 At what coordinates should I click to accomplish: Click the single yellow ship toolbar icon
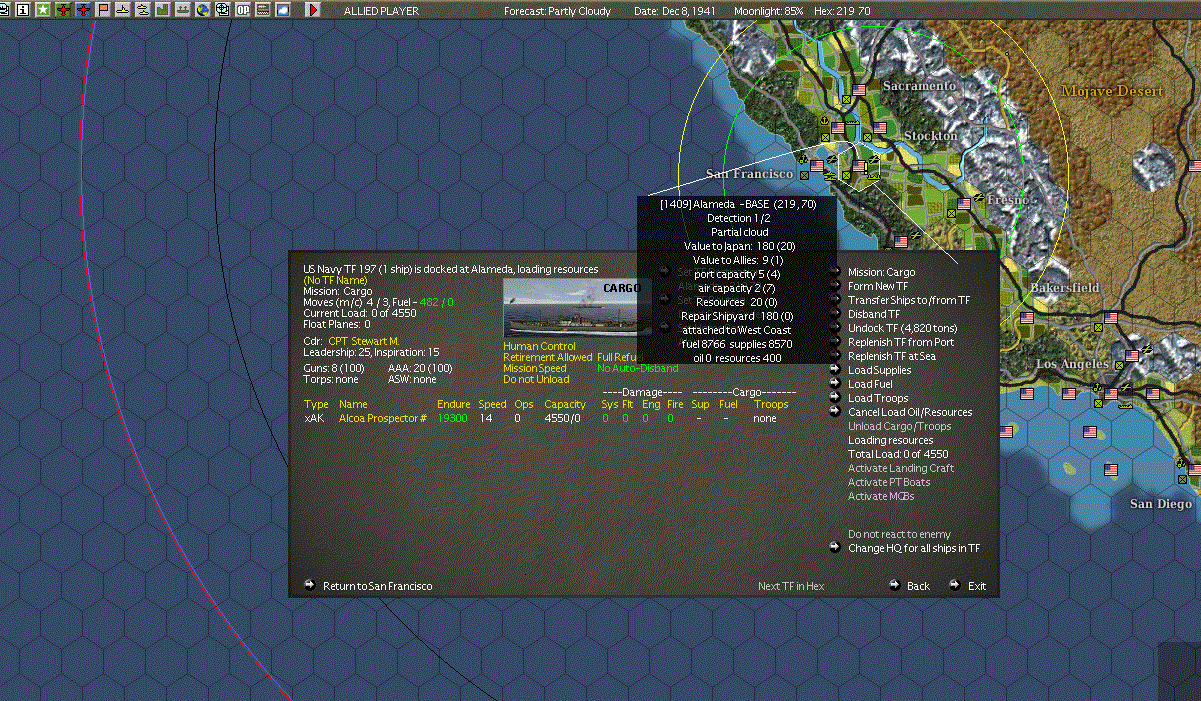(x=122, y=10)
